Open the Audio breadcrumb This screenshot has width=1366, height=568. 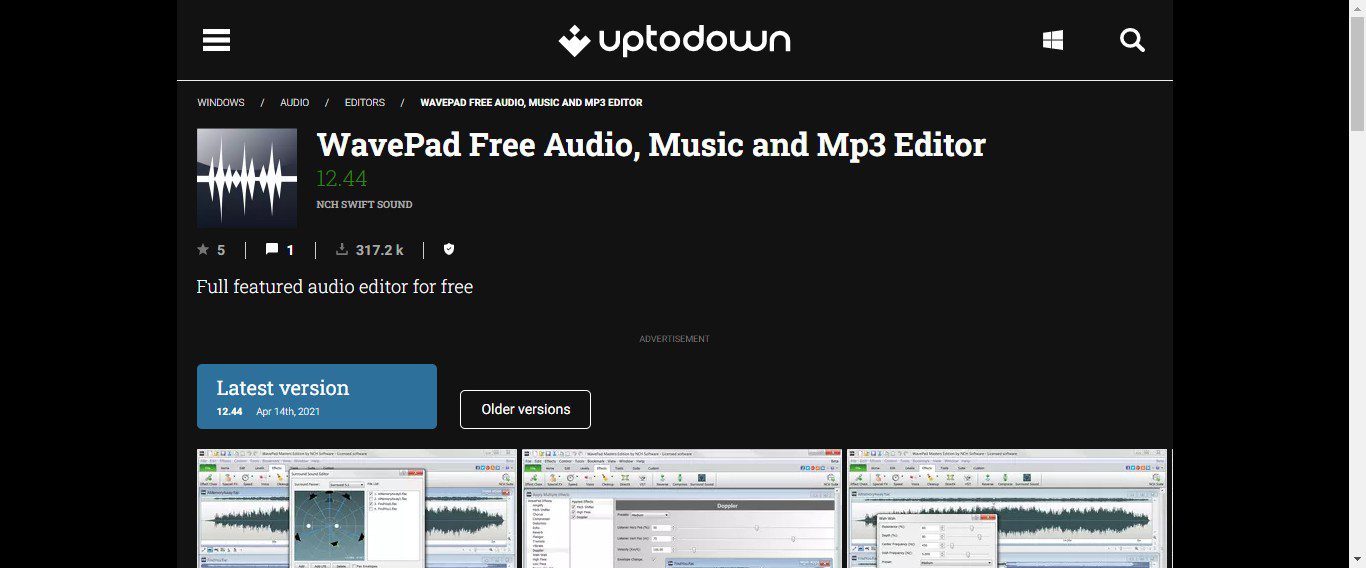tap(295, 103)
